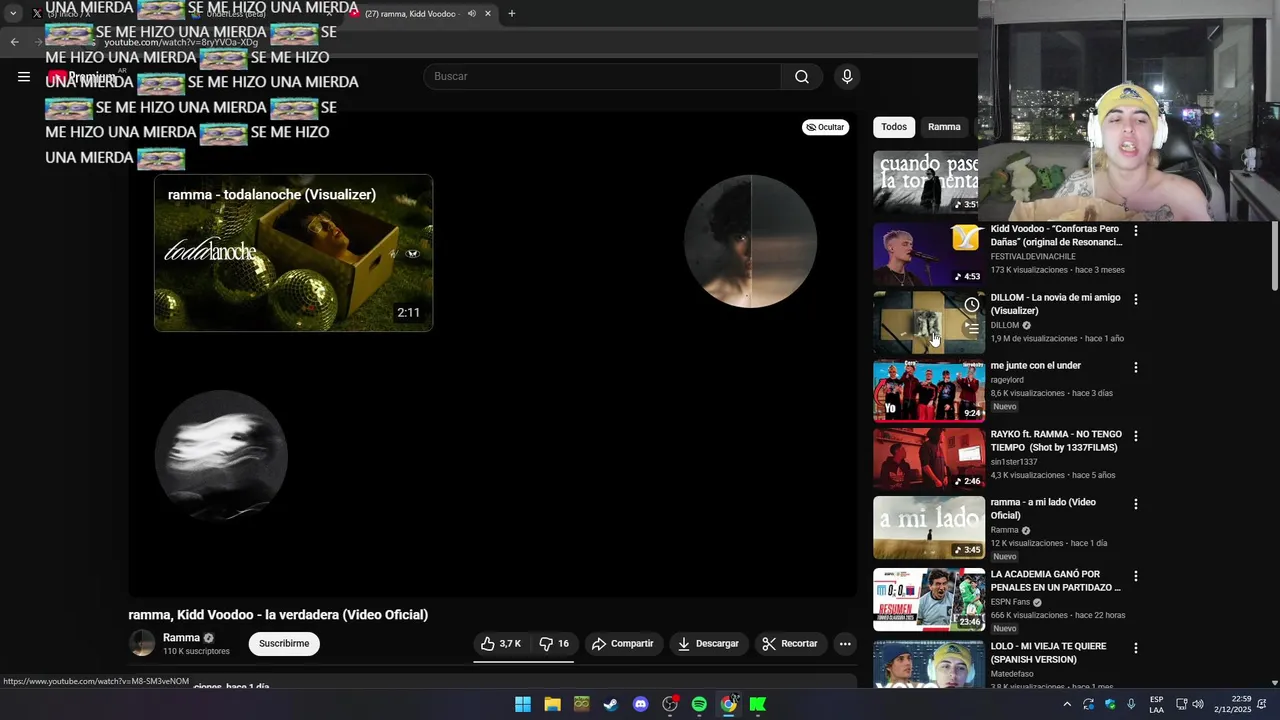Screen dimensions: 1280x720
Task: Open Discord from the taskbar
Action: click(641, 704)
